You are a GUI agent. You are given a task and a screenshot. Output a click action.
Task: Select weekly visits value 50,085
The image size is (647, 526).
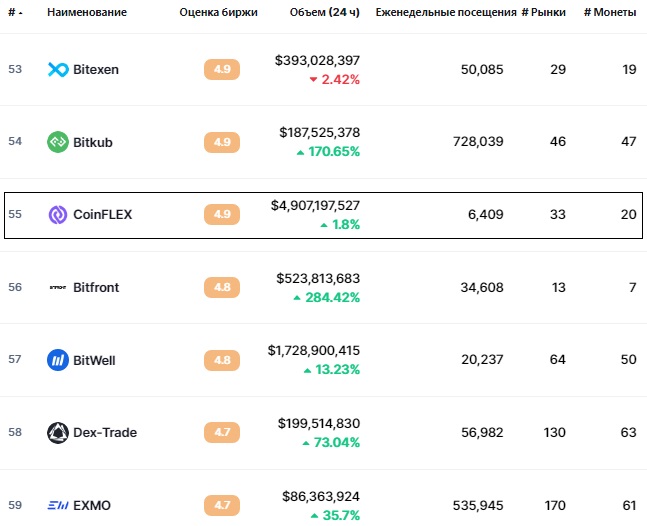[x=482, y=69]
